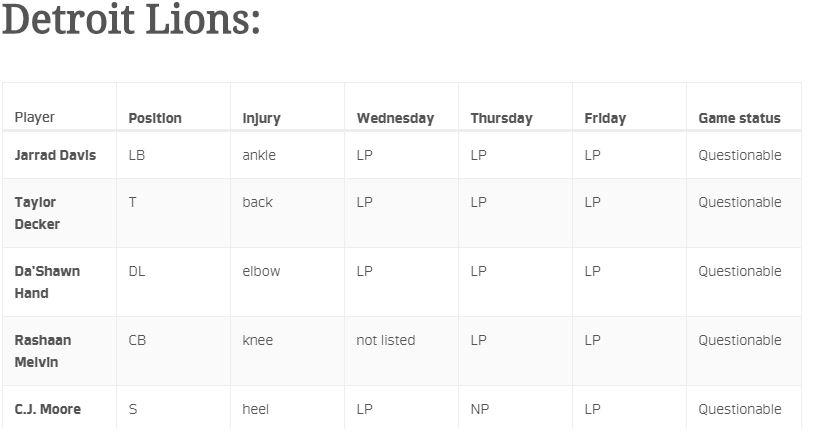Select the Thursday column header
Screen dimensions: 819x429
(x=501, y=119)
